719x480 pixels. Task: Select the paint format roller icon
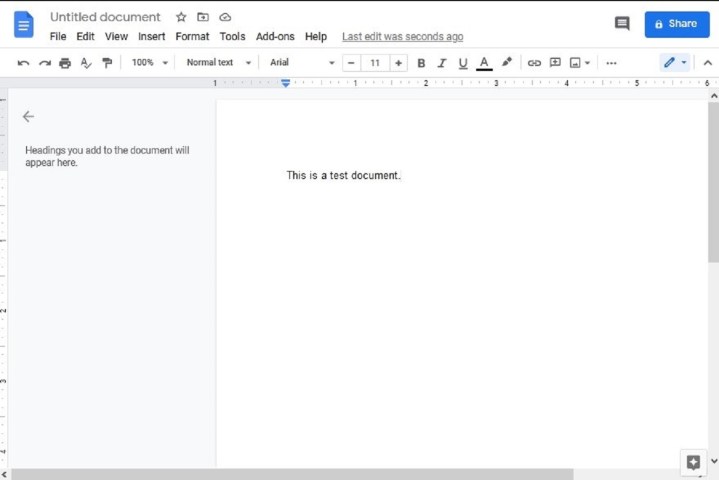[x=107, y=63]
